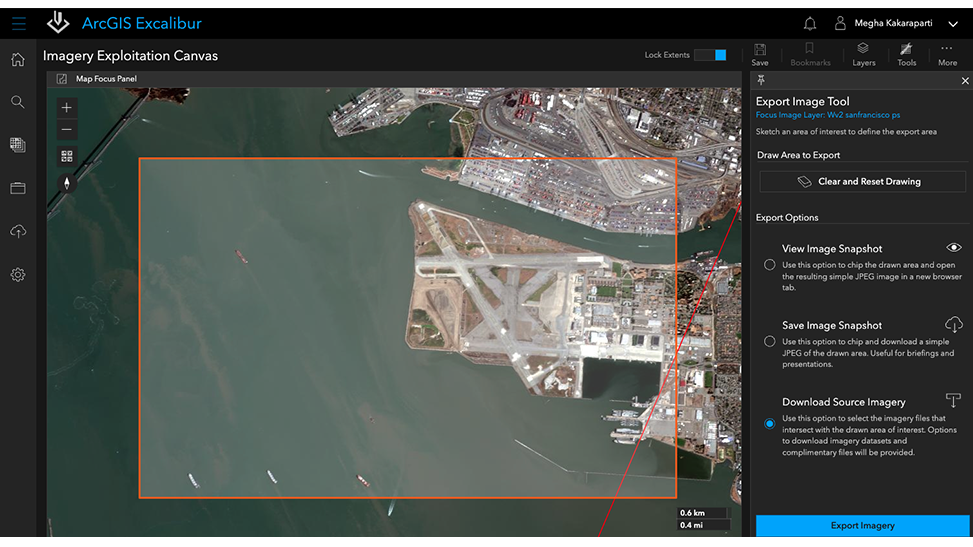Click the Map Focus Panel icon
973x547 pixels.
point(61,79)
